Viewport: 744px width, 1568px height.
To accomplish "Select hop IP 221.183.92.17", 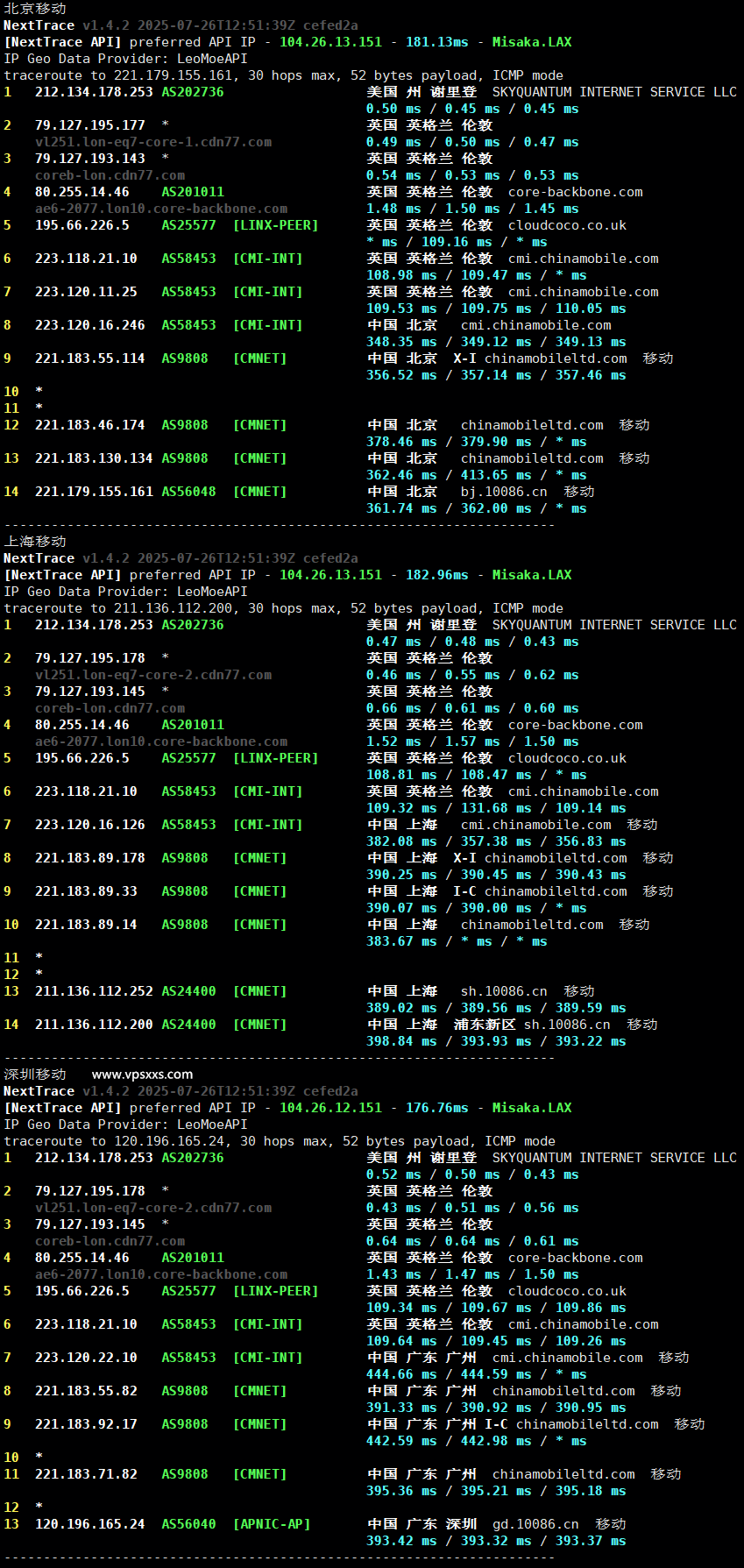I will click(86, 1424).
